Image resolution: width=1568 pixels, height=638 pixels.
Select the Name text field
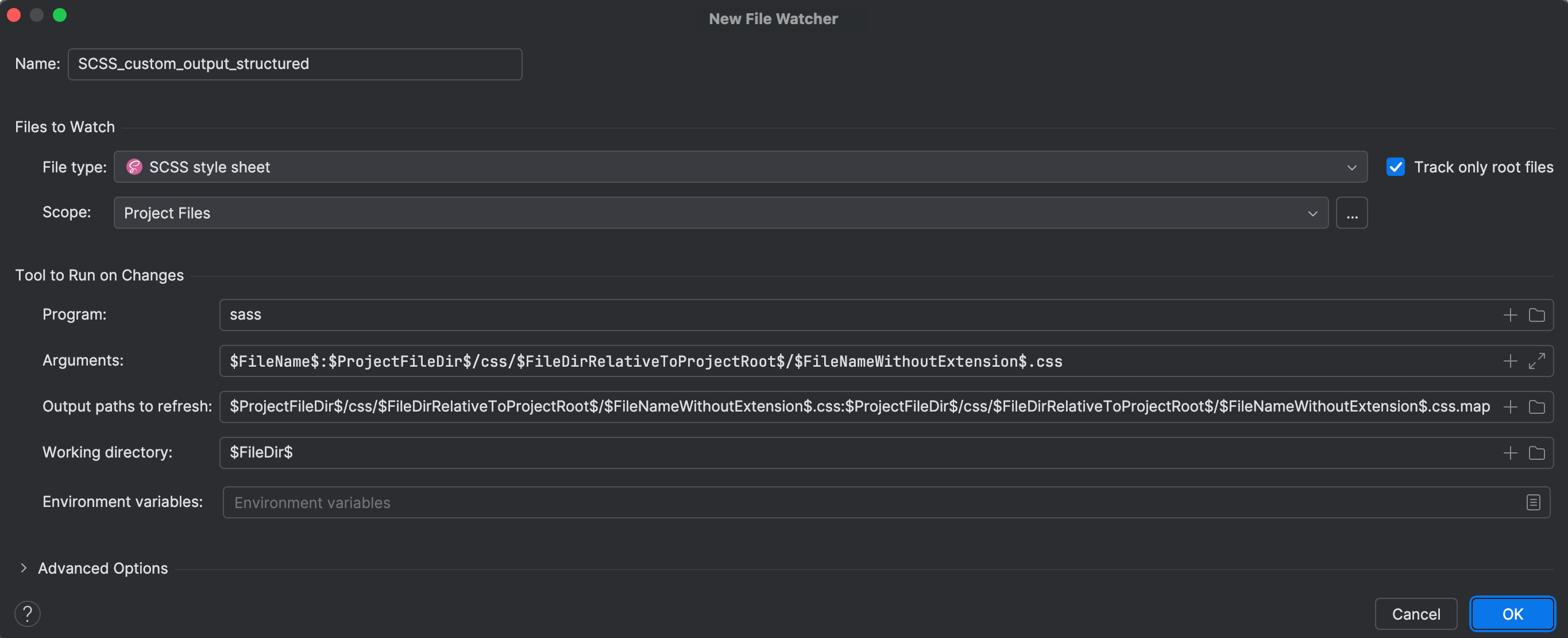click(295, 63)
